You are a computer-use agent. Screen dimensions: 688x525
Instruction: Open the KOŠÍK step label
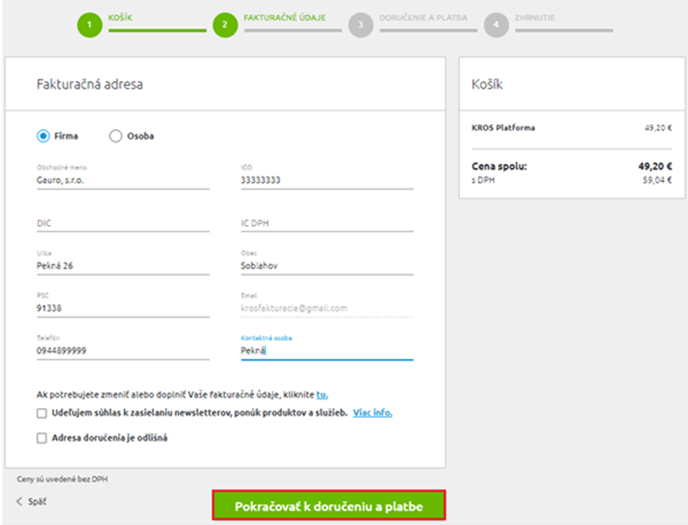click(x=121, y=18)
